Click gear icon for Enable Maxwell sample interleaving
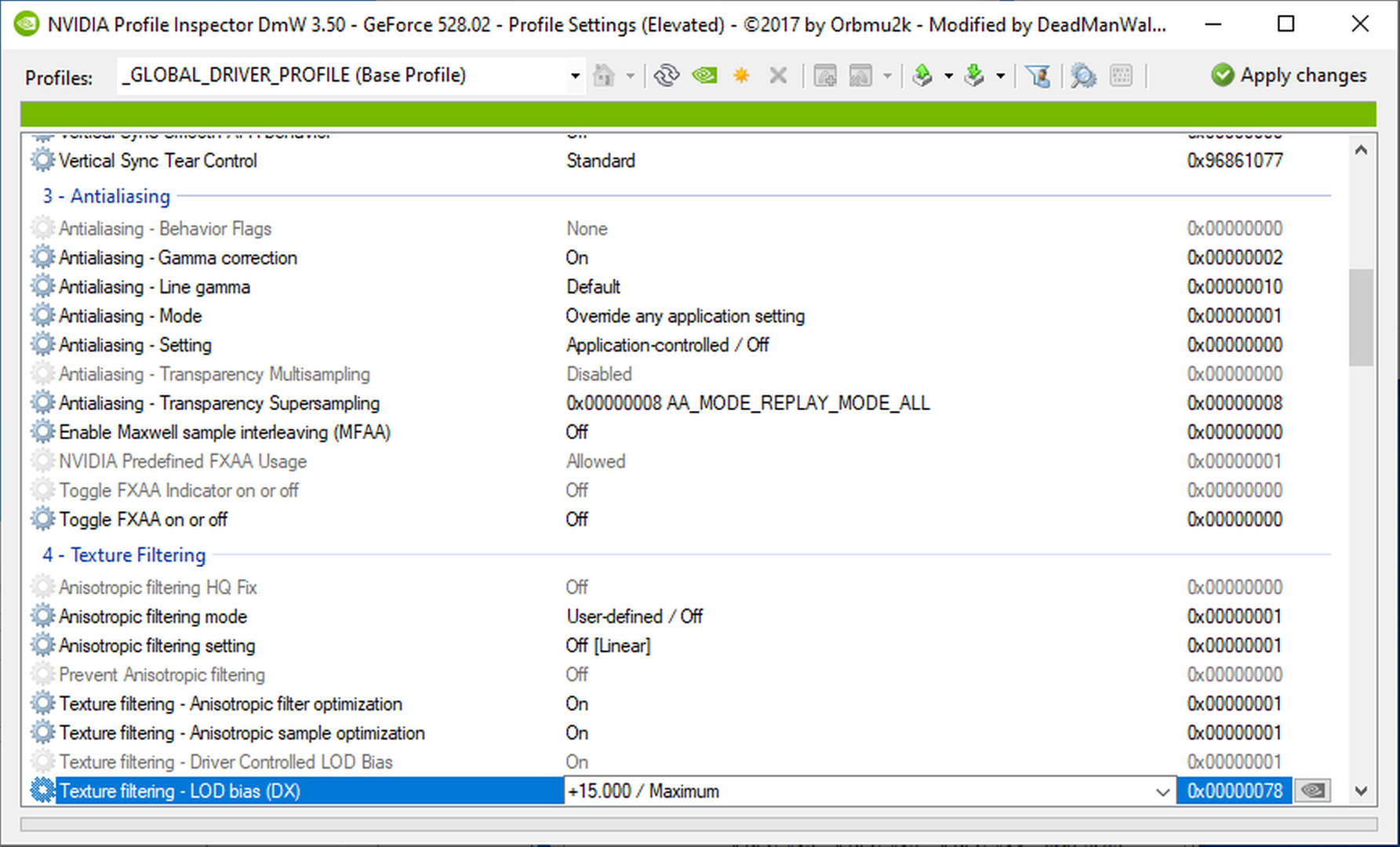The height and width of the screenshot is (847, 1400). click(x=42, y=431)
